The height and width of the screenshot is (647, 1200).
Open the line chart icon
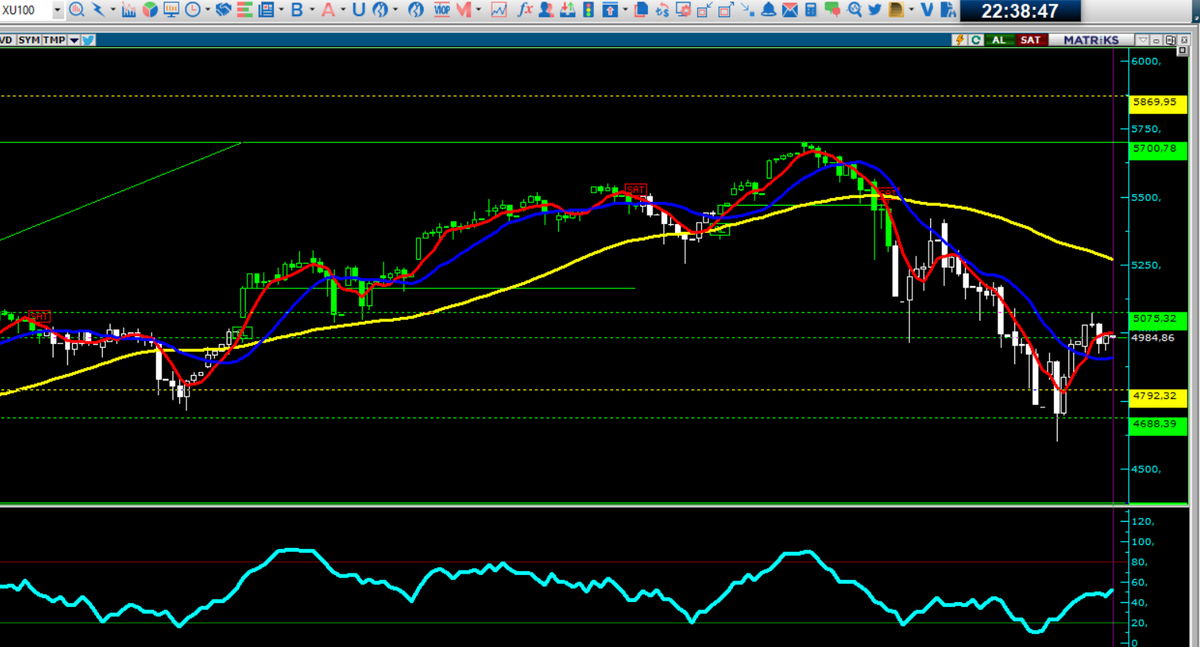click(x=498, y=10)
